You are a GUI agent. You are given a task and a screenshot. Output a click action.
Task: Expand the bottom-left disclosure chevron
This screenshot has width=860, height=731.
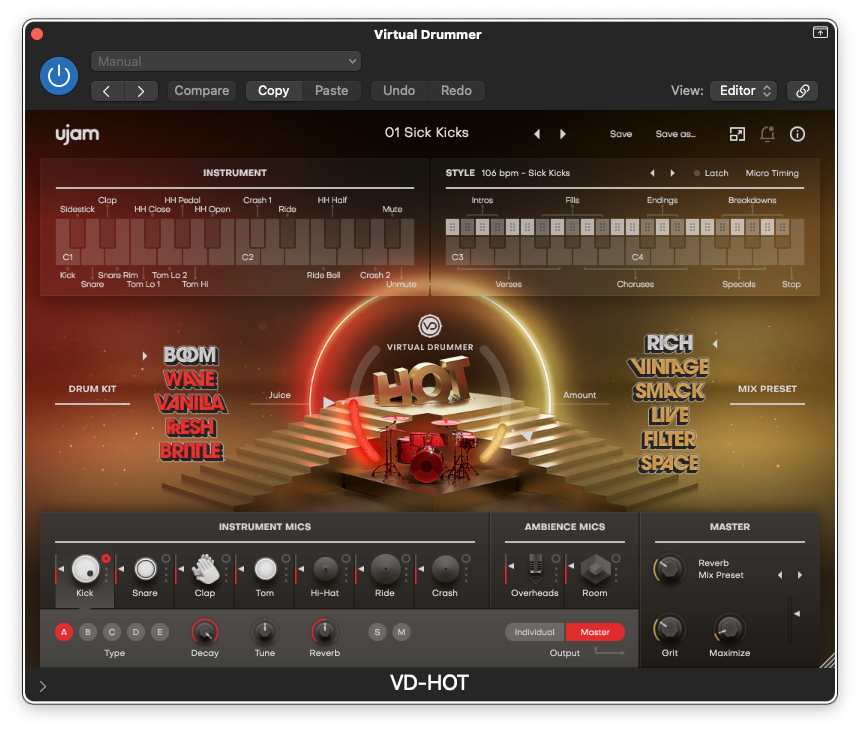tap(43, 686)
